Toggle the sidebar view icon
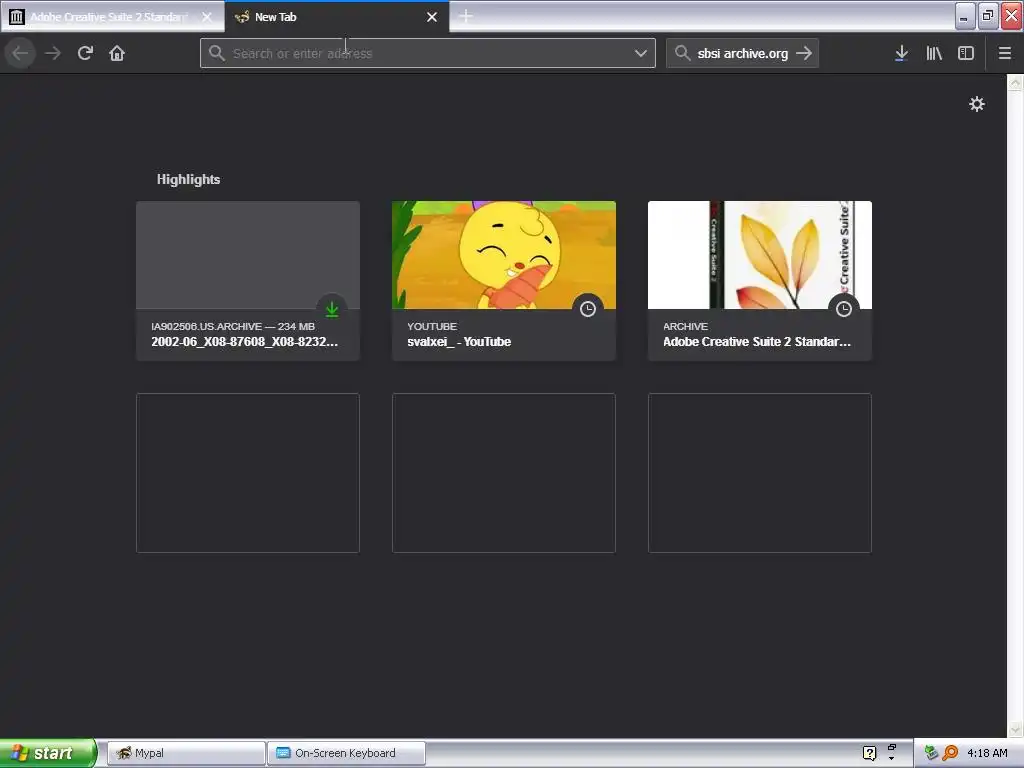 click(966, 53)
